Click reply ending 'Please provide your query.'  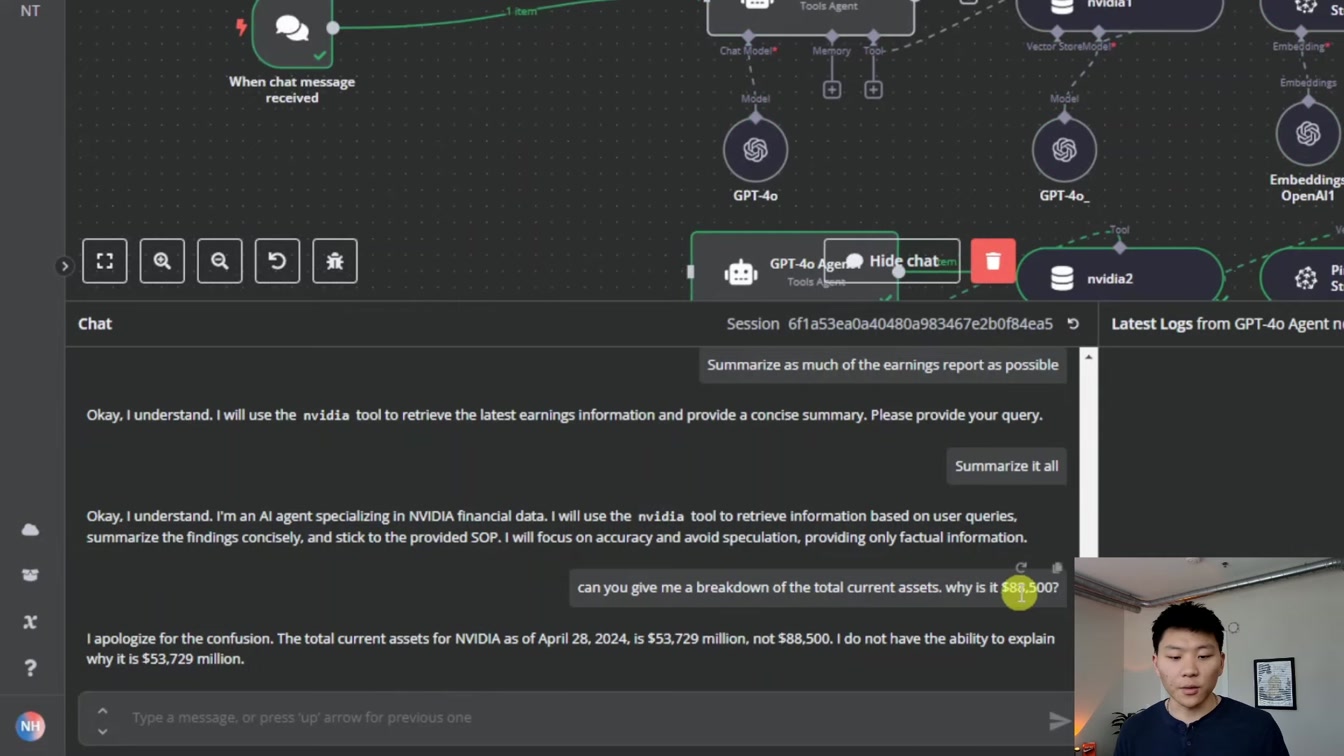[565, 415]
